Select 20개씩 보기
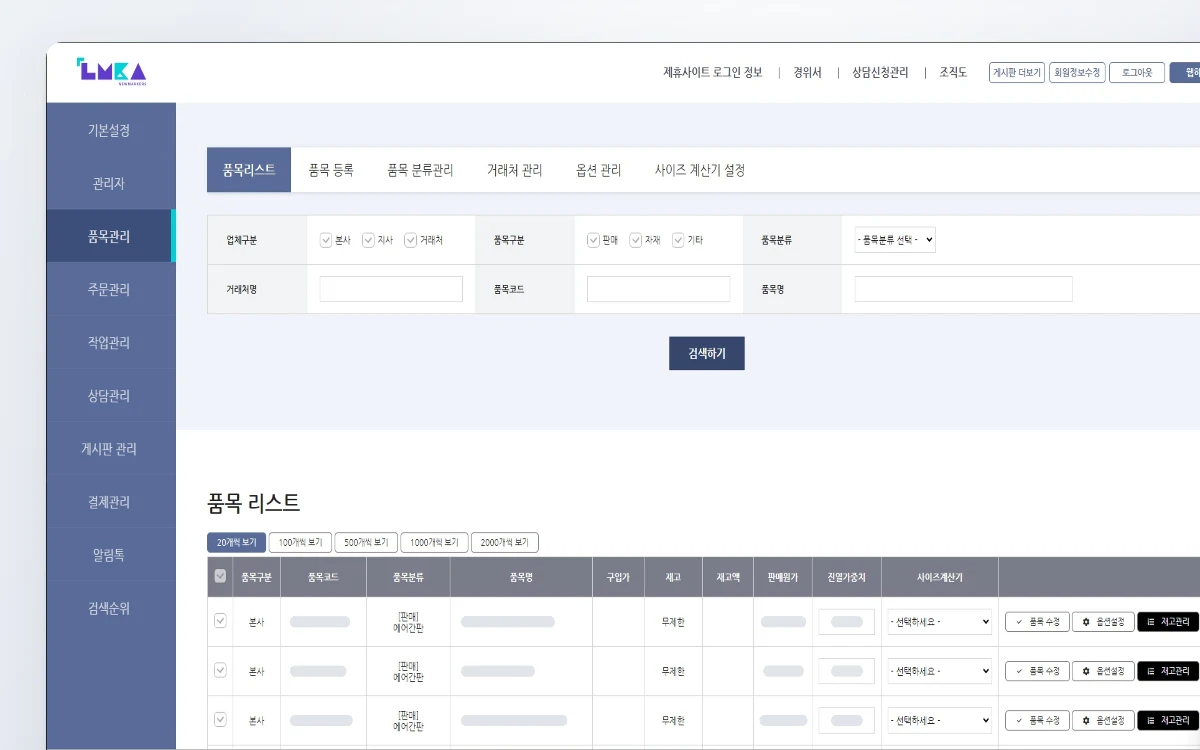 [236, 543]
